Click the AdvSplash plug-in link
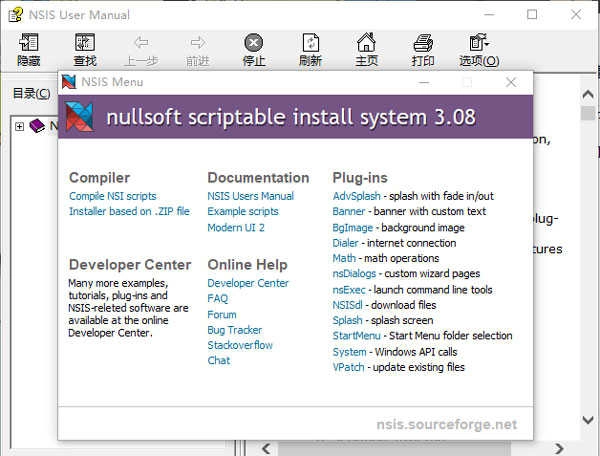The height and width of the screenshot is (456, 600). [x=356, y=196]
